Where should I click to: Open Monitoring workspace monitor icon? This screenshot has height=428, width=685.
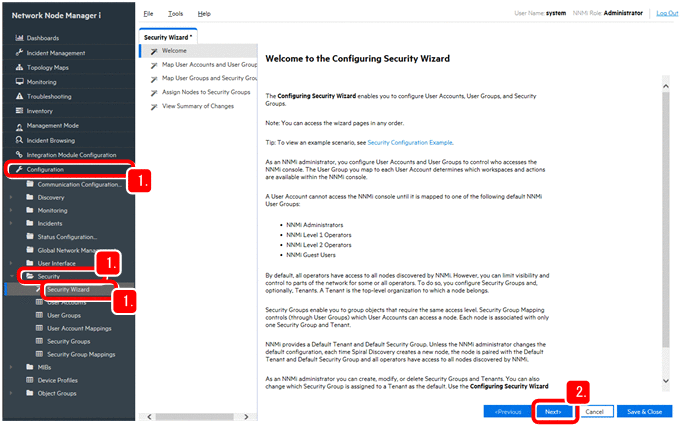19,82
